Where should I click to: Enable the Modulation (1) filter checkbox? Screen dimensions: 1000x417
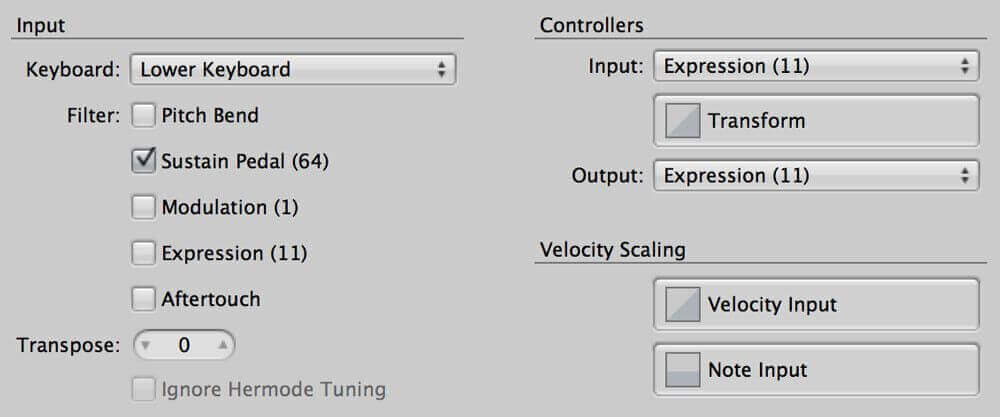pyautogui.click(x=143, y=207)
